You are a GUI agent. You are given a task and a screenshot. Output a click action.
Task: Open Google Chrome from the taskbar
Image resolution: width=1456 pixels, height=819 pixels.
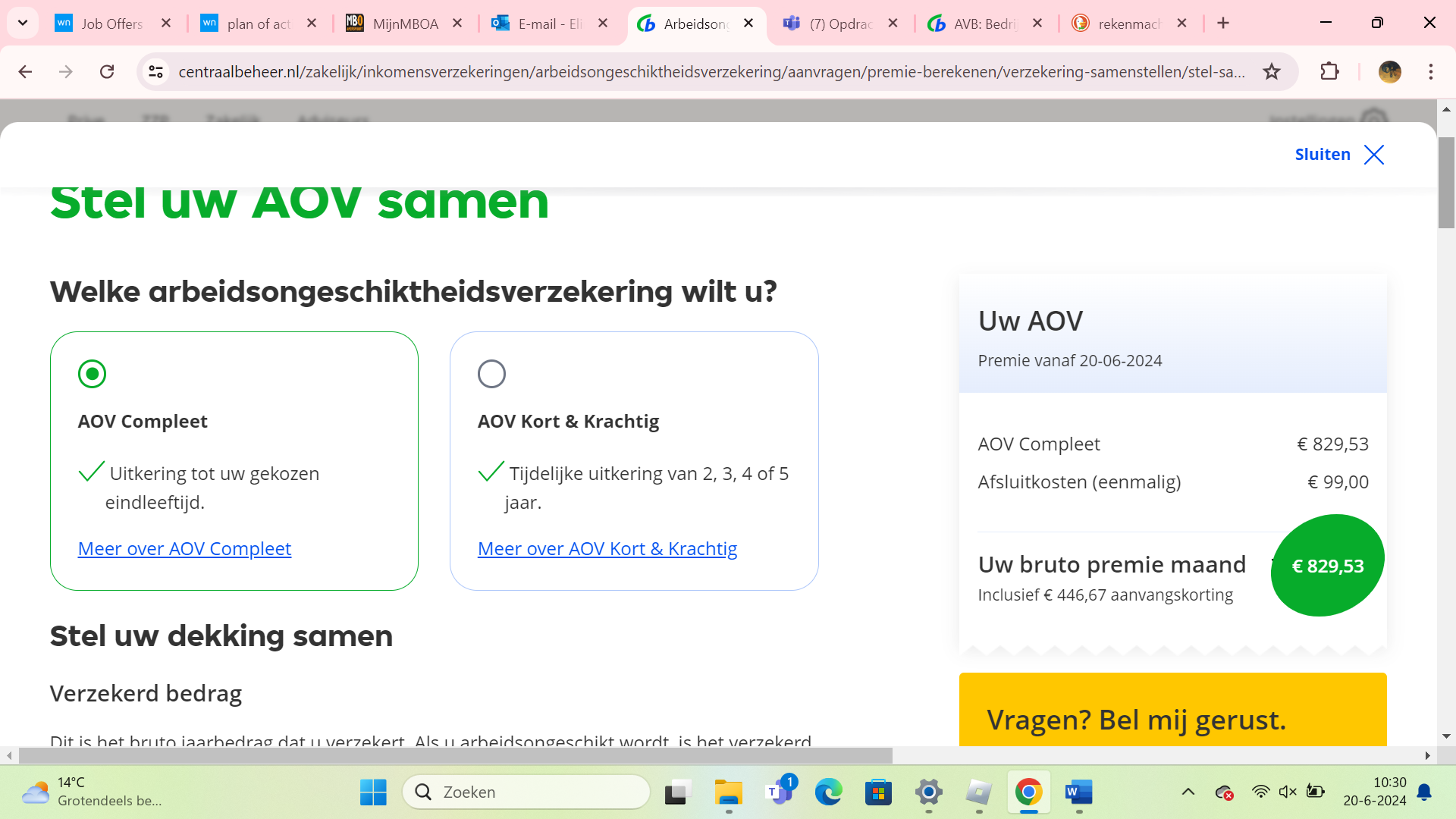pos(1028,792)
